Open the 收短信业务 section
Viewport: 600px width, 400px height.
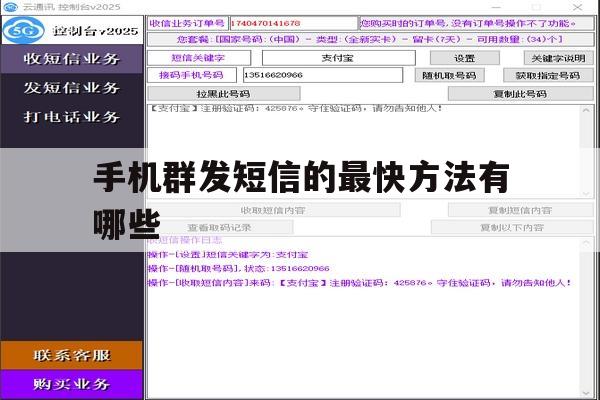(72, 59)
